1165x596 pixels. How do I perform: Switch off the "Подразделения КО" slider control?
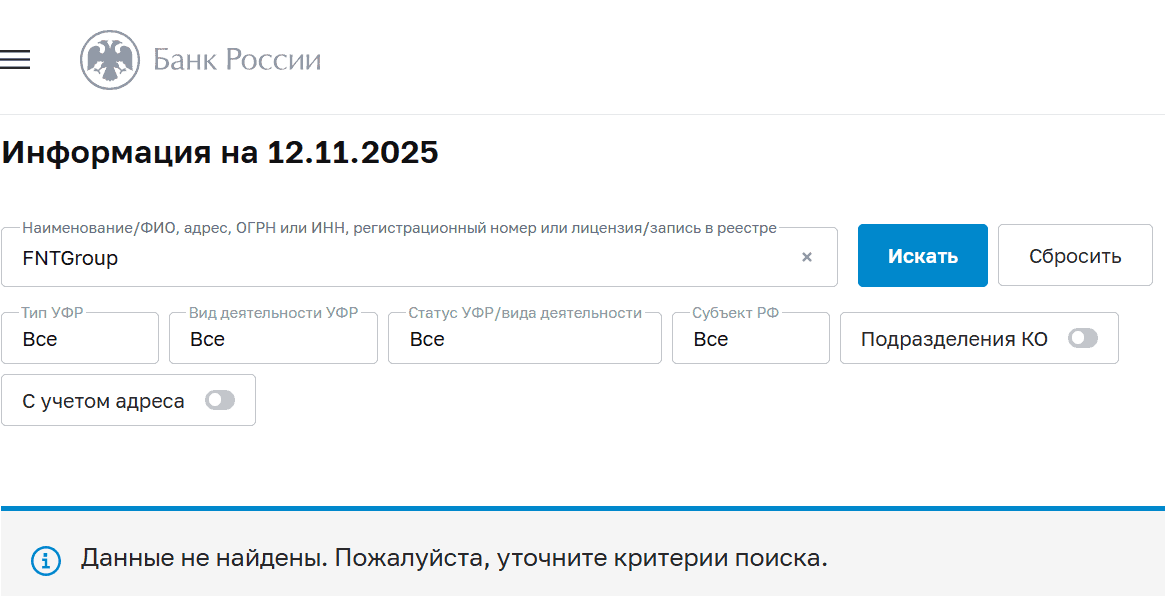pyautogui.click(x=1082, y=338)
